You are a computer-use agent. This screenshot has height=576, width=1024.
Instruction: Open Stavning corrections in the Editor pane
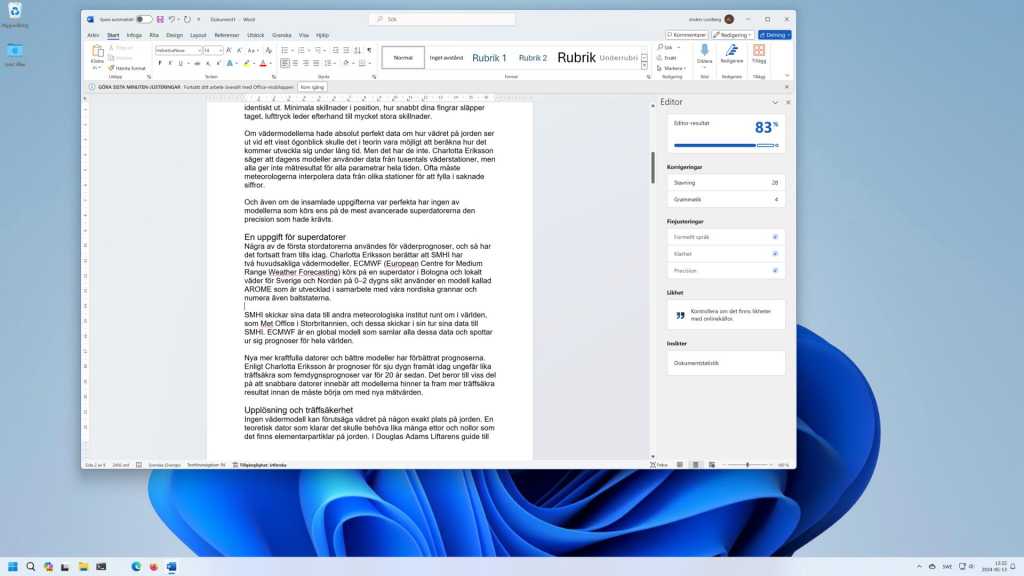point(726,183)
